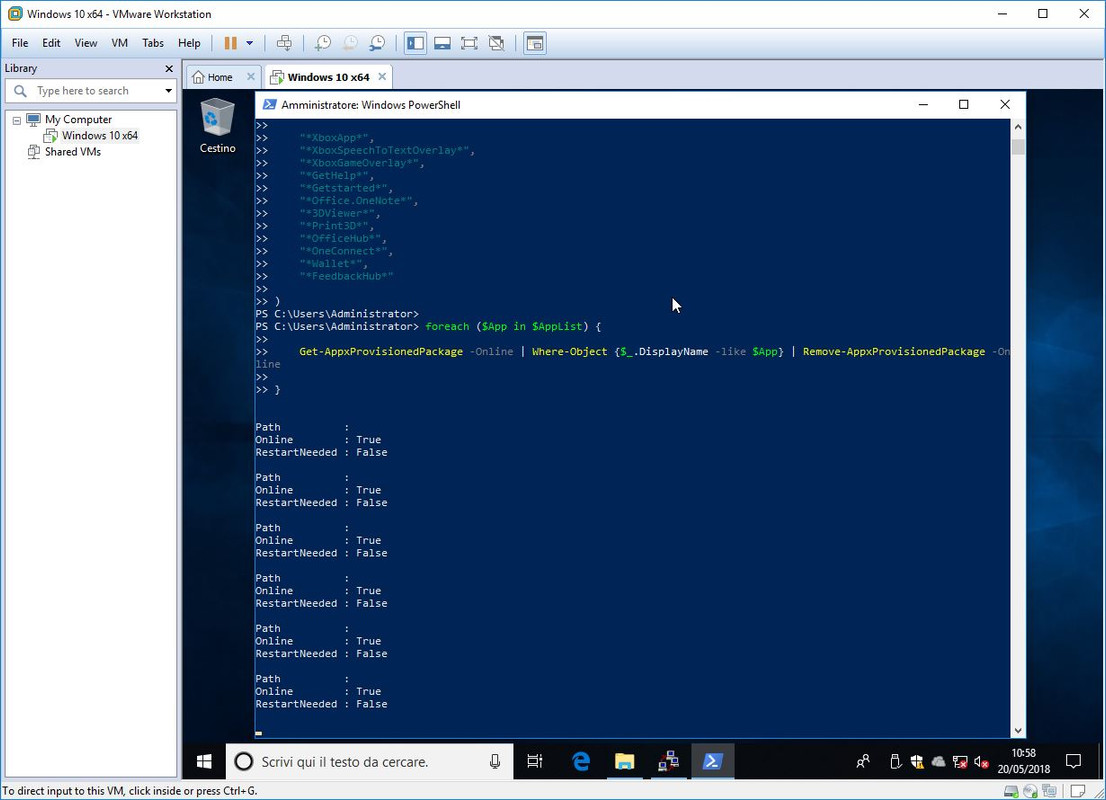
Task: Click the PowerShell window title icon
Action: 269,104
